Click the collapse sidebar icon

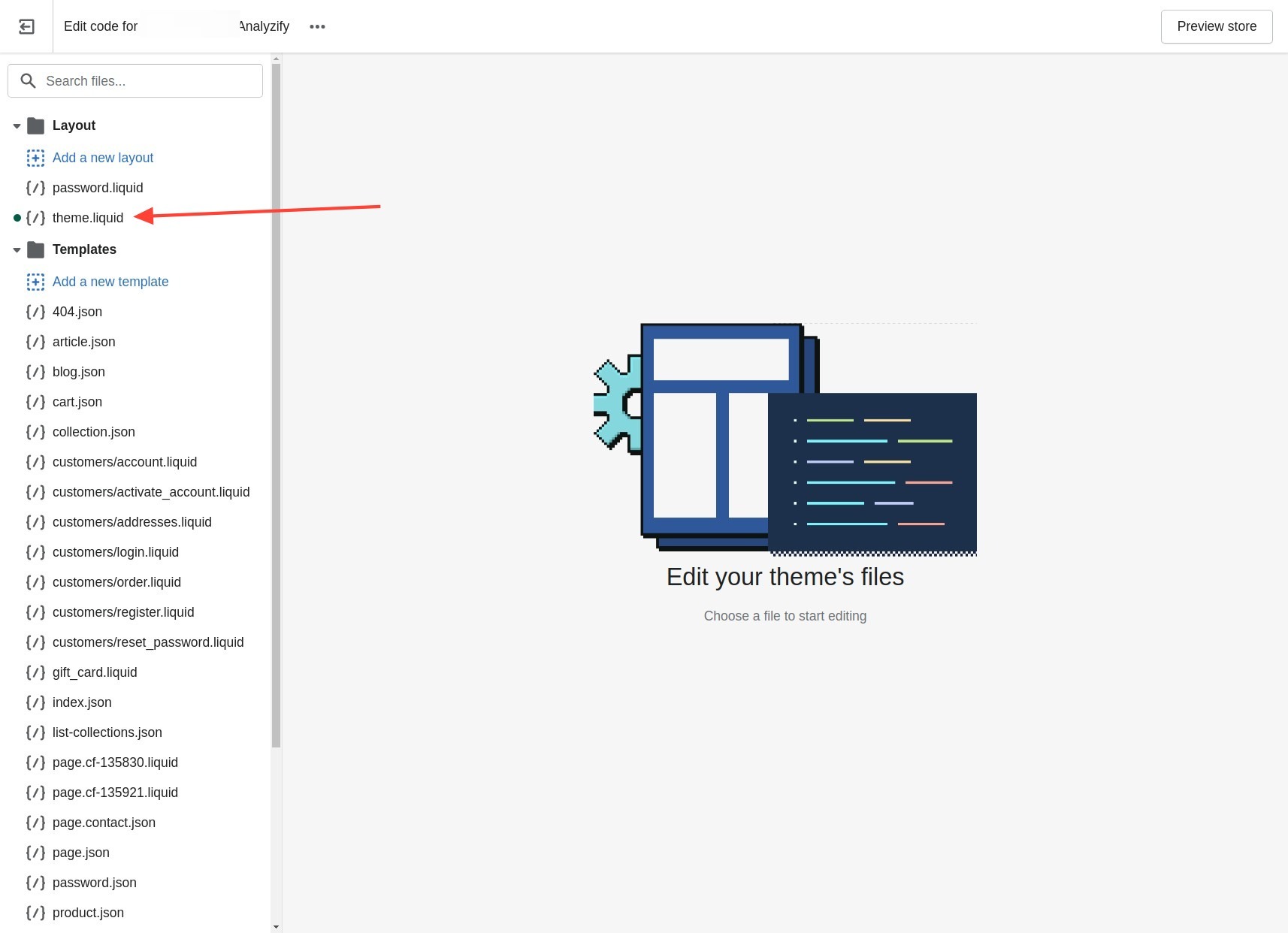(x=26, y=26)
